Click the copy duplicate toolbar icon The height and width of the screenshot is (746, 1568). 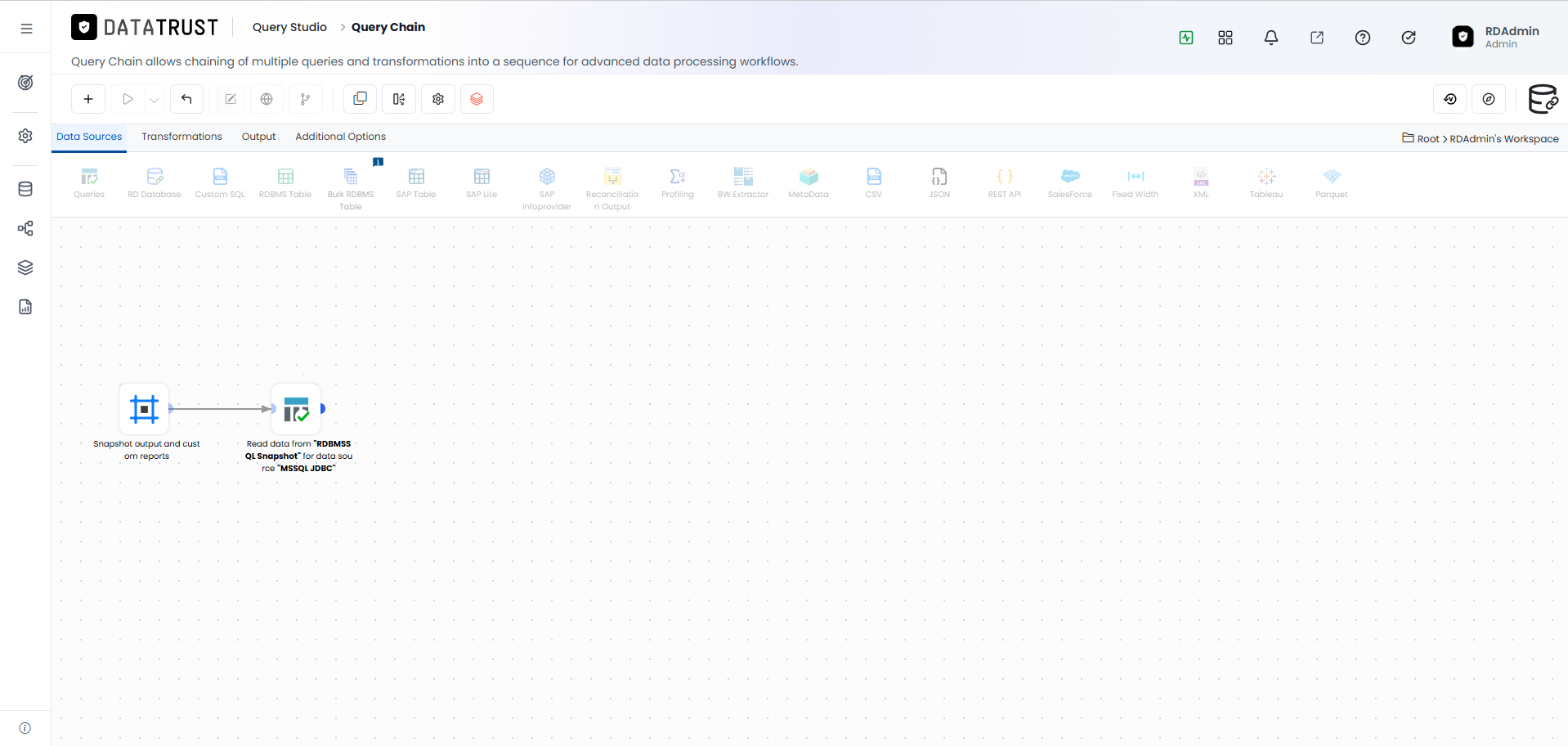(x=360, y=99)
